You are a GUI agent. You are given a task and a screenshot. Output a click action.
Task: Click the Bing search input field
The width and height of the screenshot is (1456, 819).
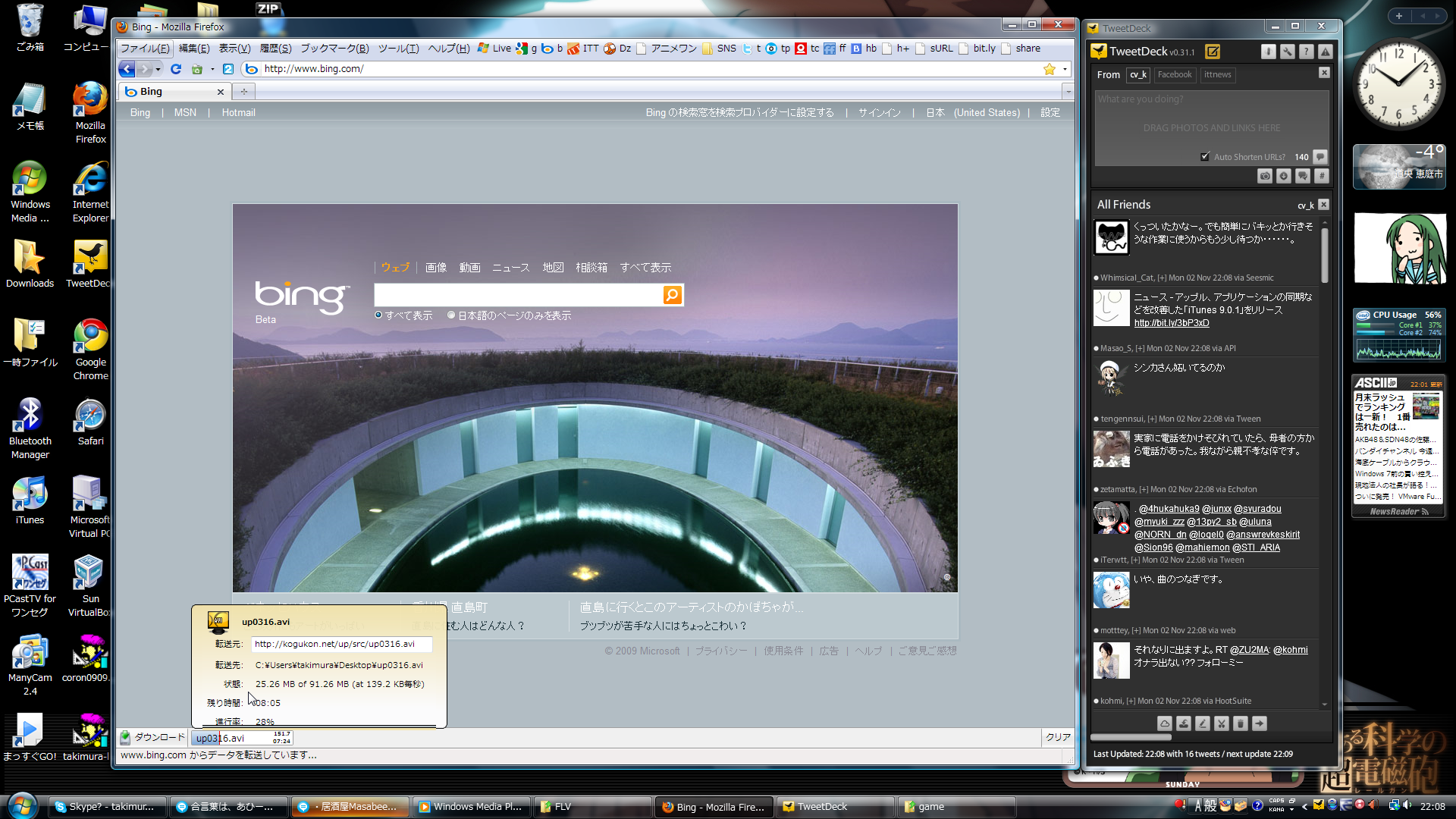point(519,295)
